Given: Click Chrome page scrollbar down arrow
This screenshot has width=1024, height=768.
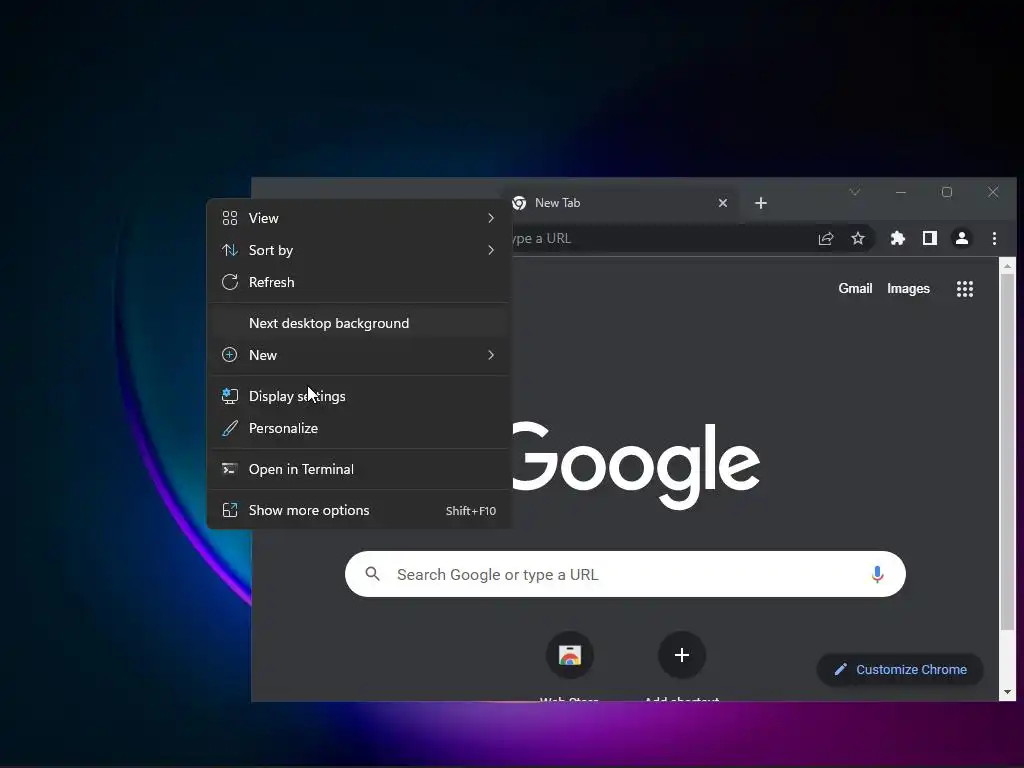Looking at the screenshot, I should (1007, 692).
